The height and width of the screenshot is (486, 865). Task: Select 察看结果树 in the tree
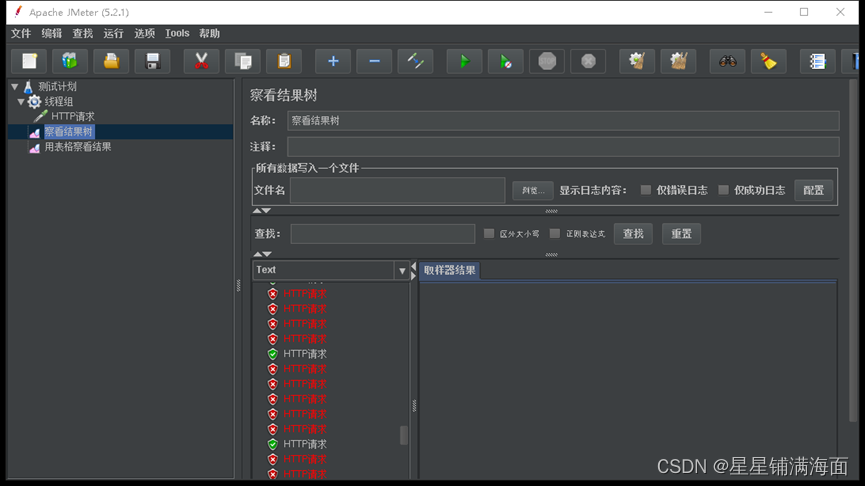69,132
